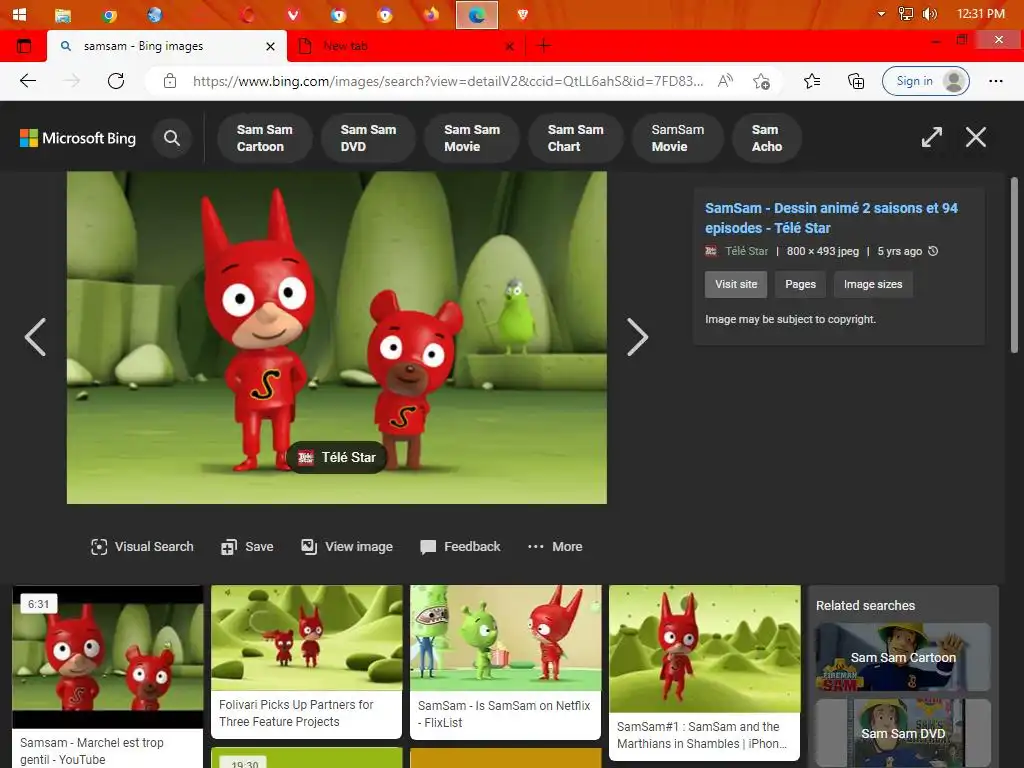This screenshot has width=1024, height=768.
Task: Open a new browser tab with plus
Action: (543, 46)
